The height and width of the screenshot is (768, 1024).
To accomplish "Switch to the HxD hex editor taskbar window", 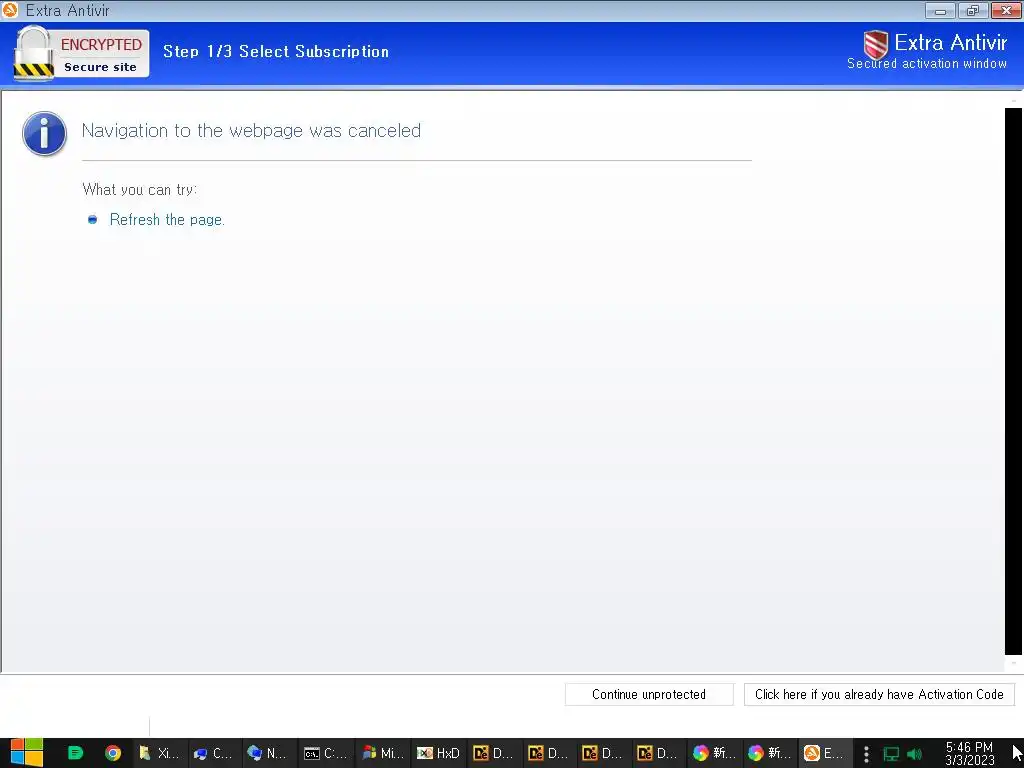I will pyautogui.click(x=438, y=753).
